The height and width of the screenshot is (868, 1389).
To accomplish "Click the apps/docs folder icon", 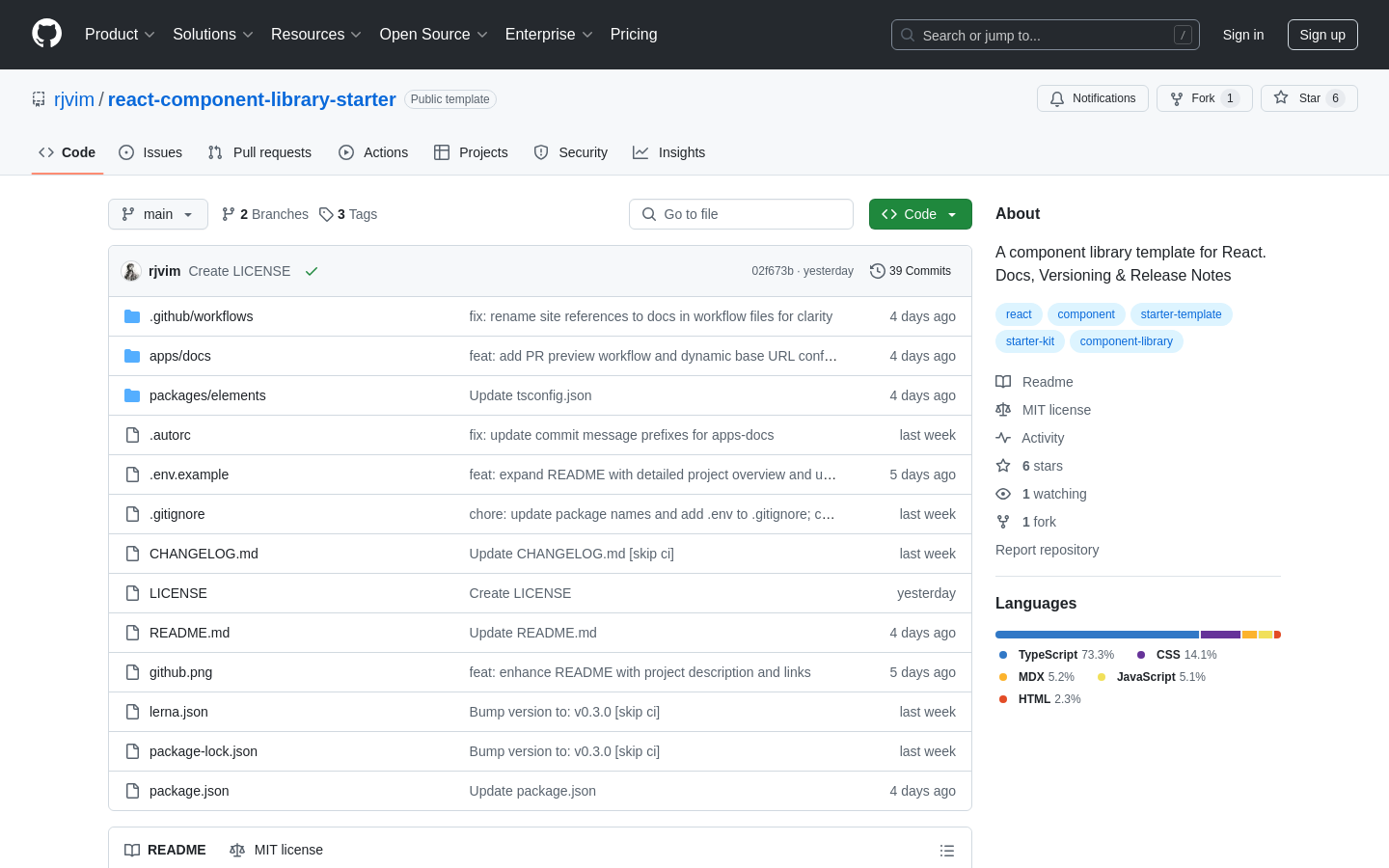I will pos(132,356).
